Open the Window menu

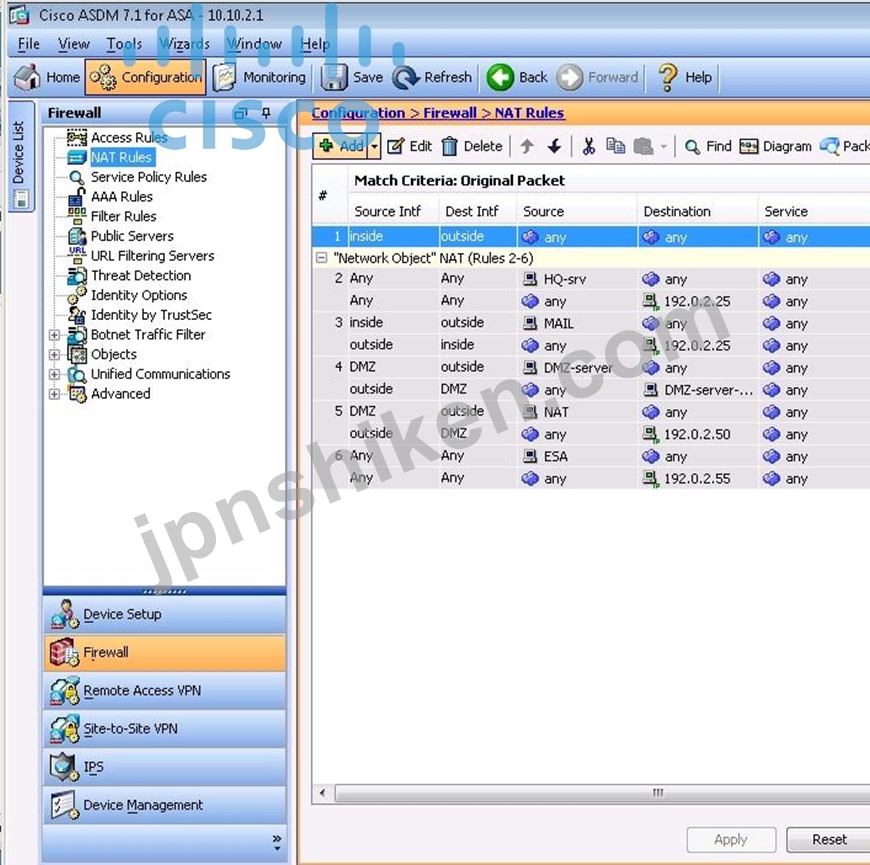(x=254, y=44)
